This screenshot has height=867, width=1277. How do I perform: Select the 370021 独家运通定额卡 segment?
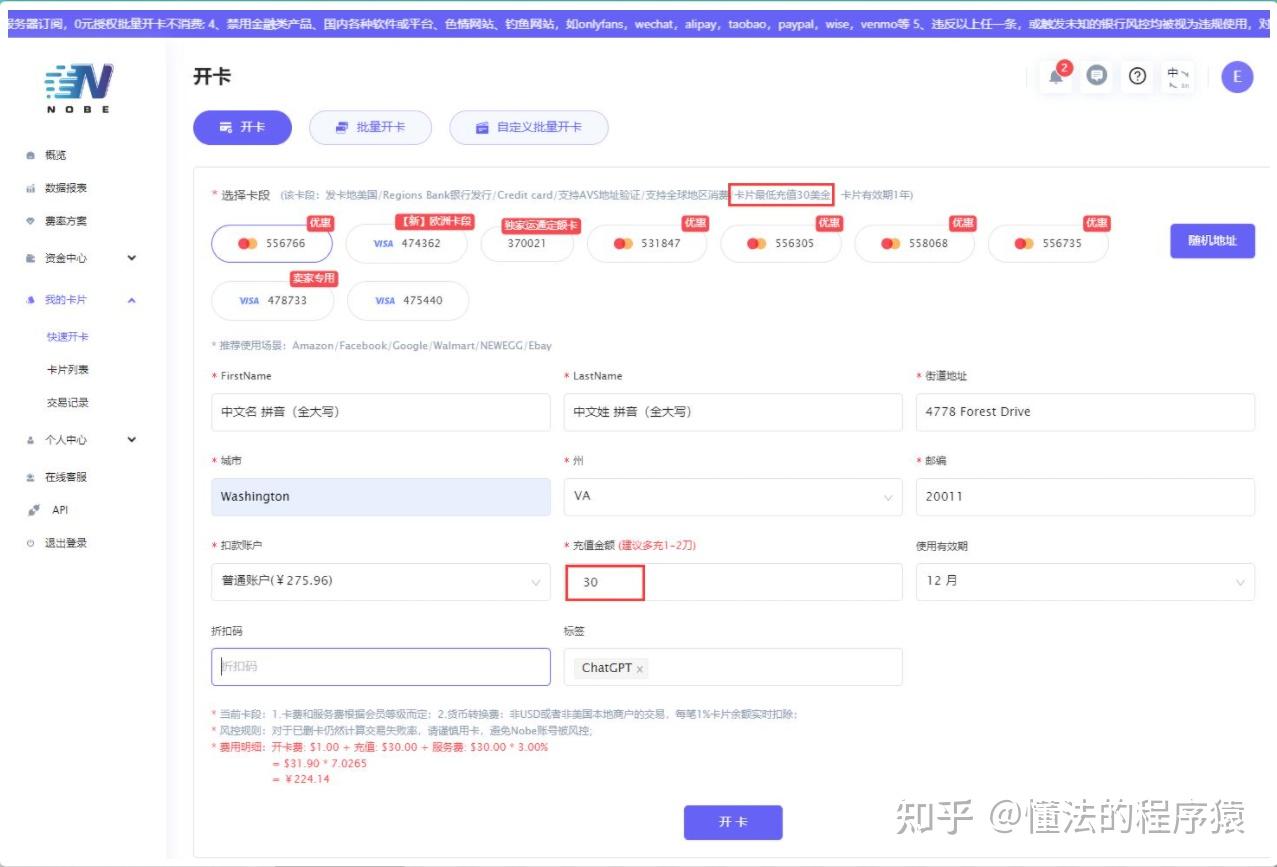(x=527, y=243)
